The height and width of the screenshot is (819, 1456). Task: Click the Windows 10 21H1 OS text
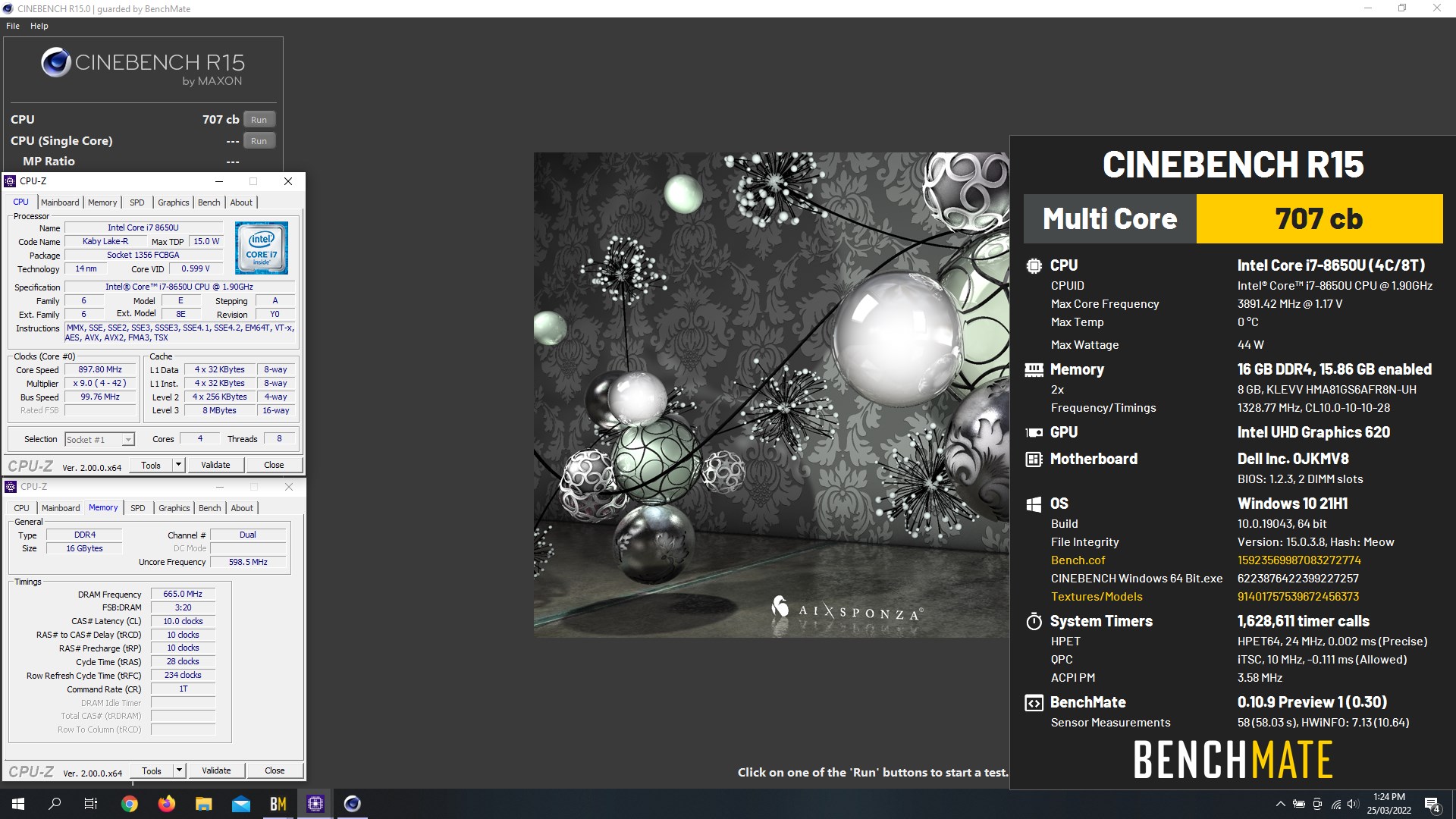tap(1292, 504)
